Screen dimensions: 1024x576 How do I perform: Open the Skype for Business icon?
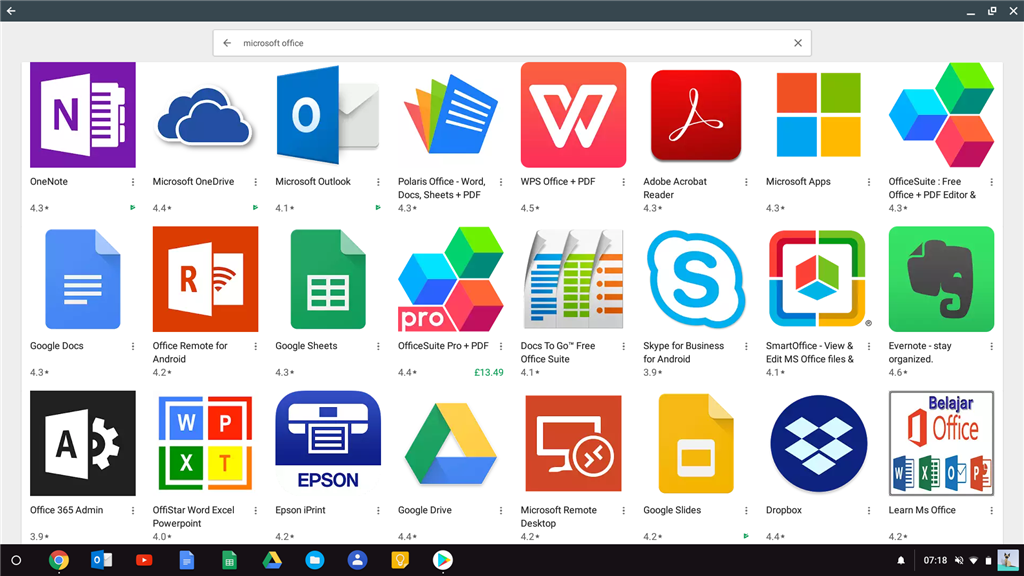[696, 280]
